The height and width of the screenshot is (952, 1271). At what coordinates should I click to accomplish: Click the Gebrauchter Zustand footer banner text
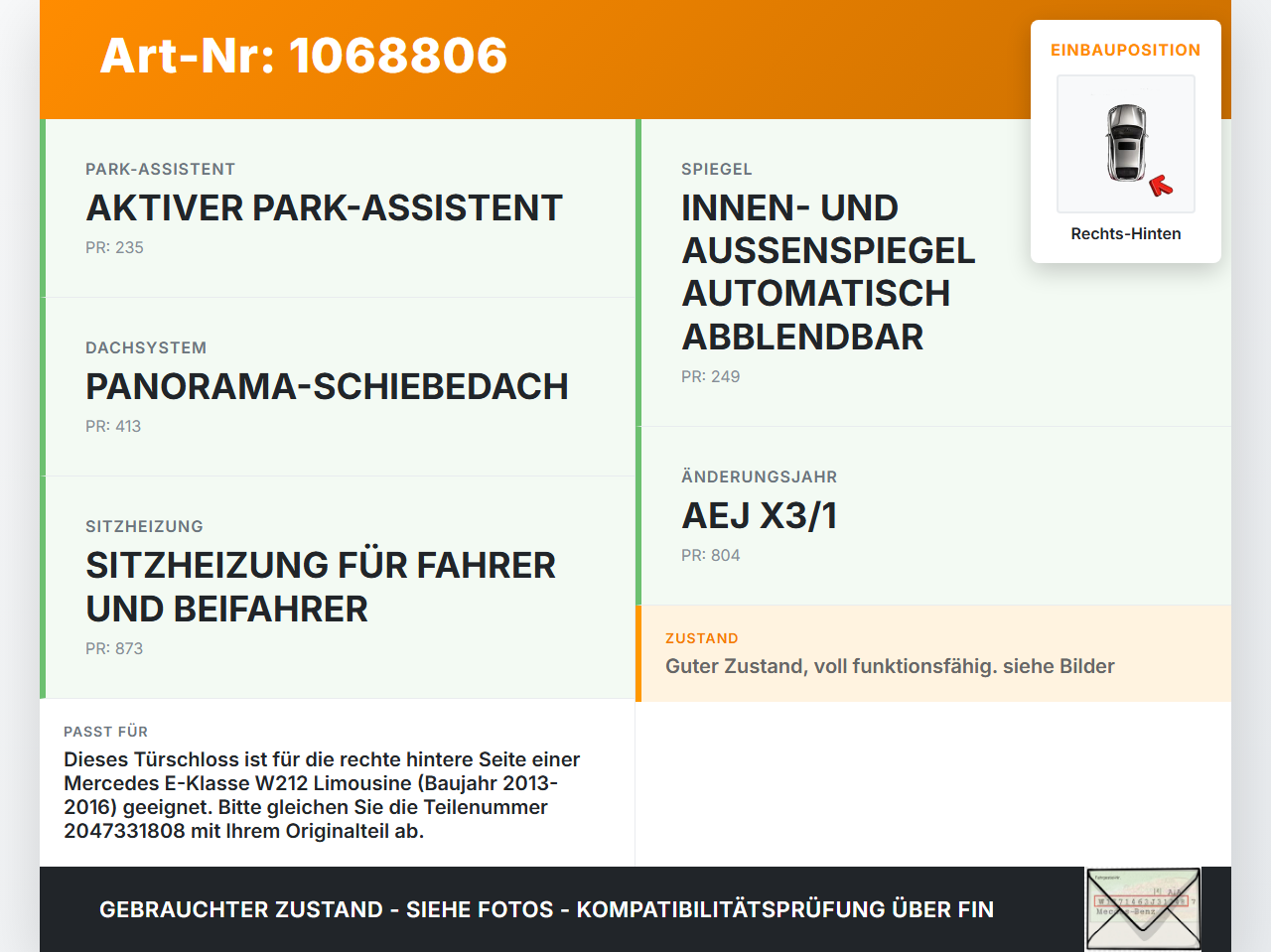546,909
